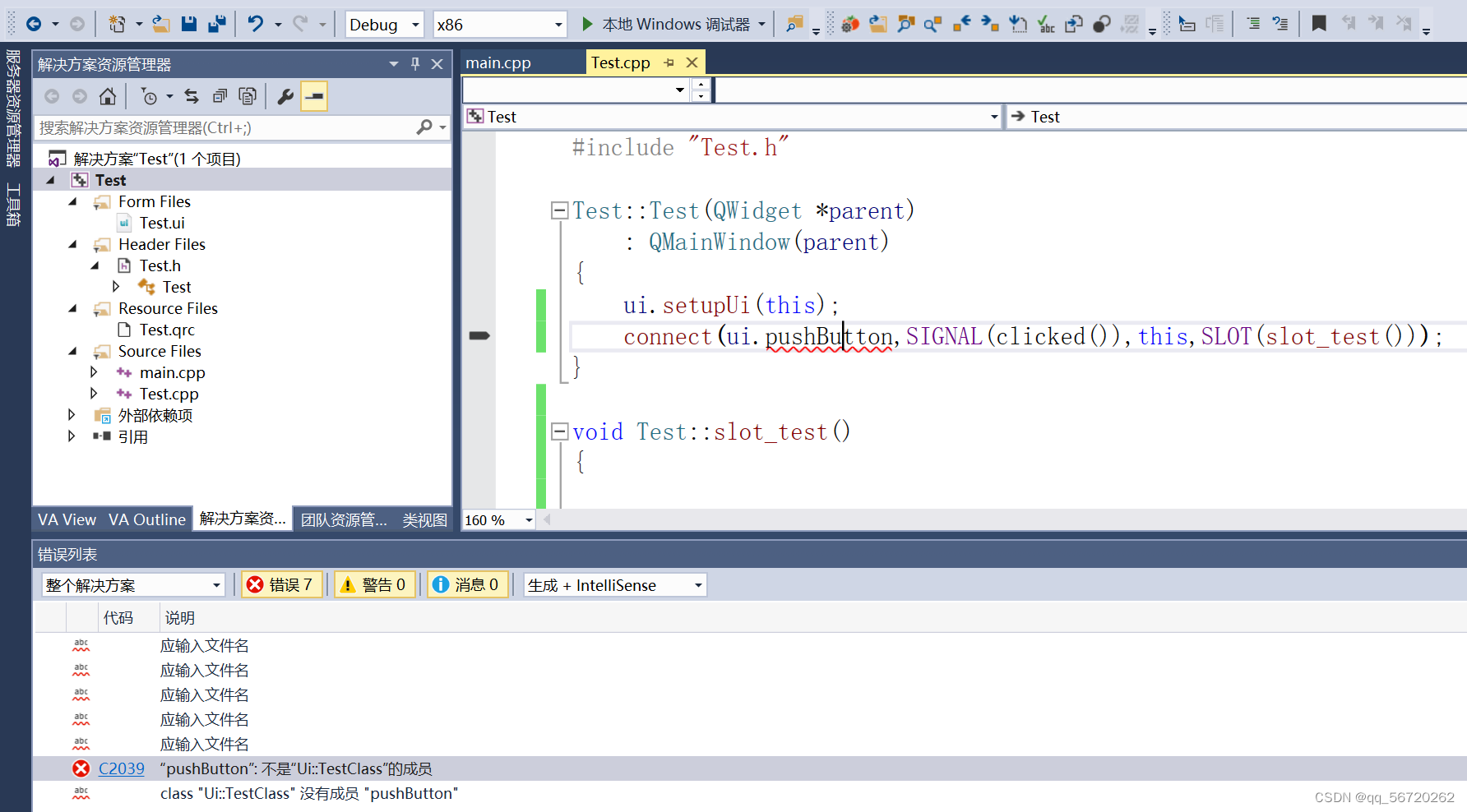1467x812 pixels.
Task: Toggle the 错误 7 error filter
Action: 281,584
